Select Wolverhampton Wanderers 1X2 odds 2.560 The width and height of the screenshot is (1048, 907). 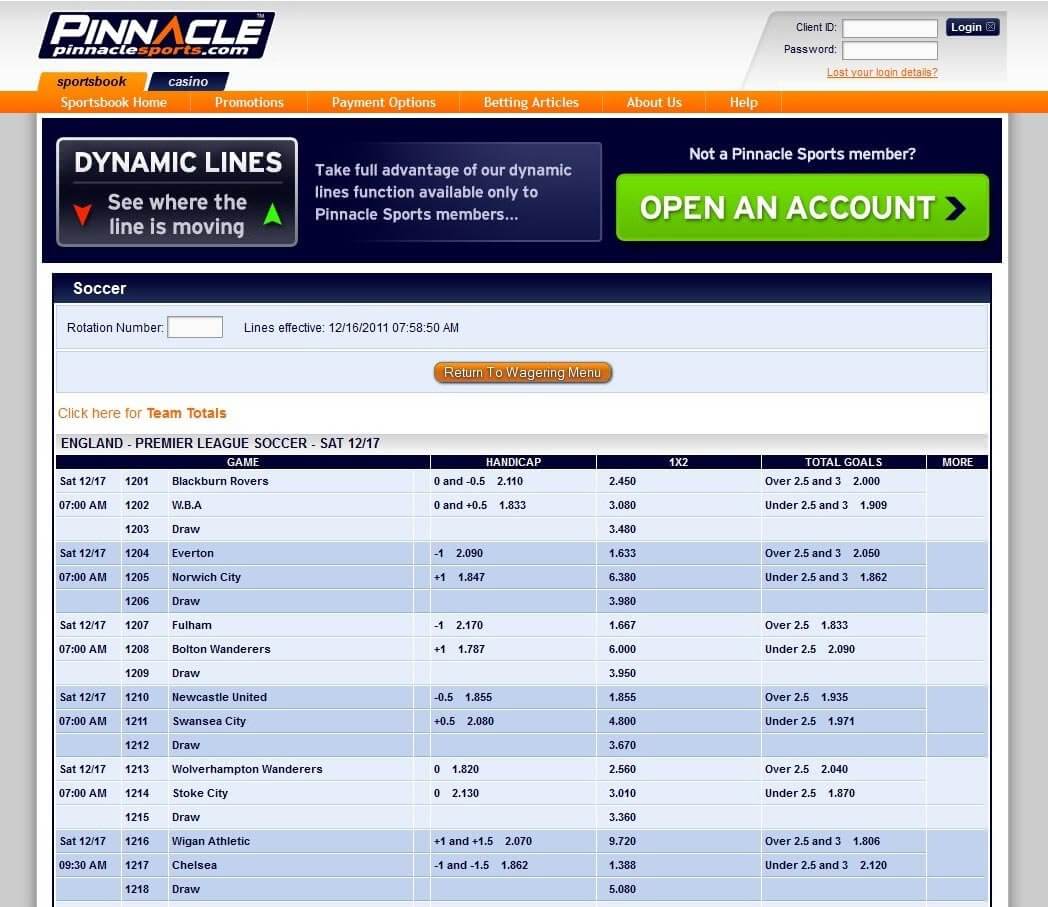pyautogui.click(x=622, y=770)
